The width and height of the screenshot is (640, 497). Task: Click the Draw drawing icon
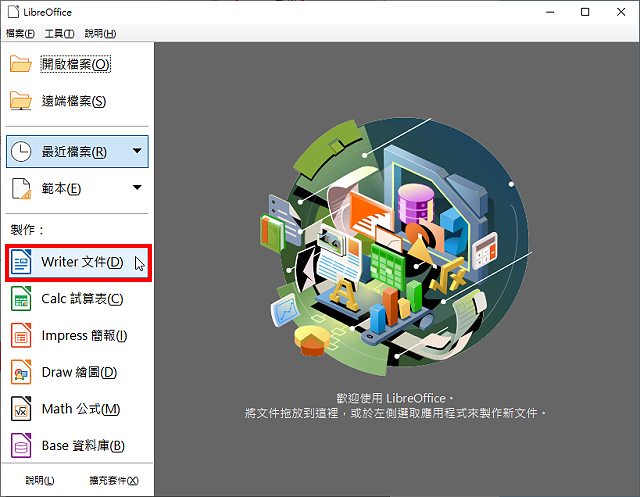(21, 372)
